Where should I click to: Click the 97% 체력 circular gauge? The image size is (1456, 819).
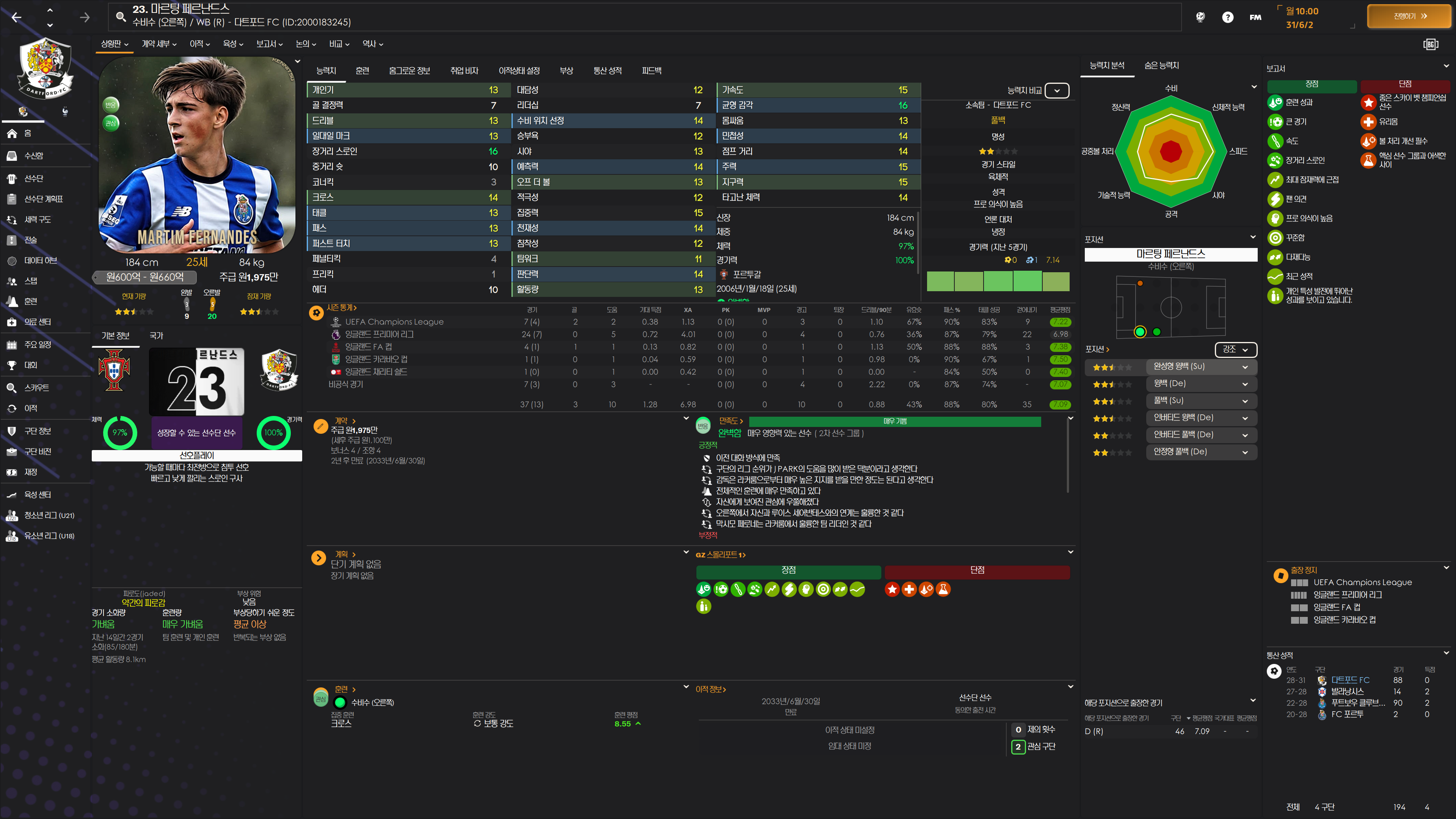(x=120, y=433)
